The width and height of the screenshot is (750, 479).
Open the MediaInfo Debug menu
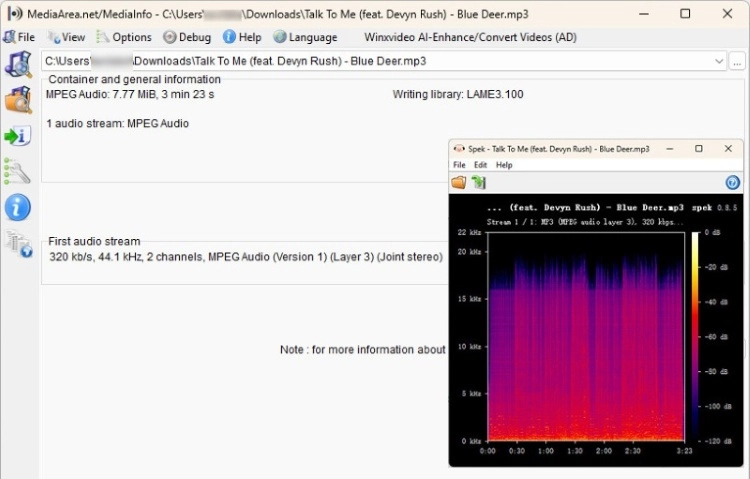[187, 37]
